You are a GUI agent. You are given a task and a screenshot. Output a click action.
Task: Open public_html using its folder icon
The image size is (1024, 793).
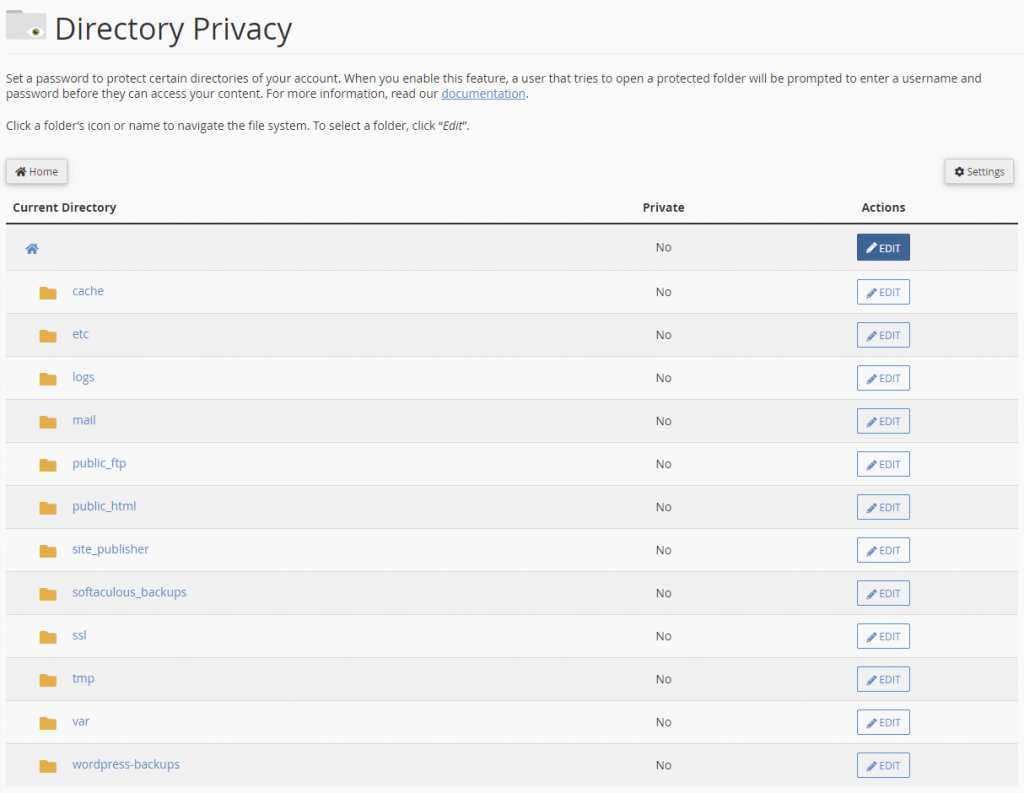48,506
